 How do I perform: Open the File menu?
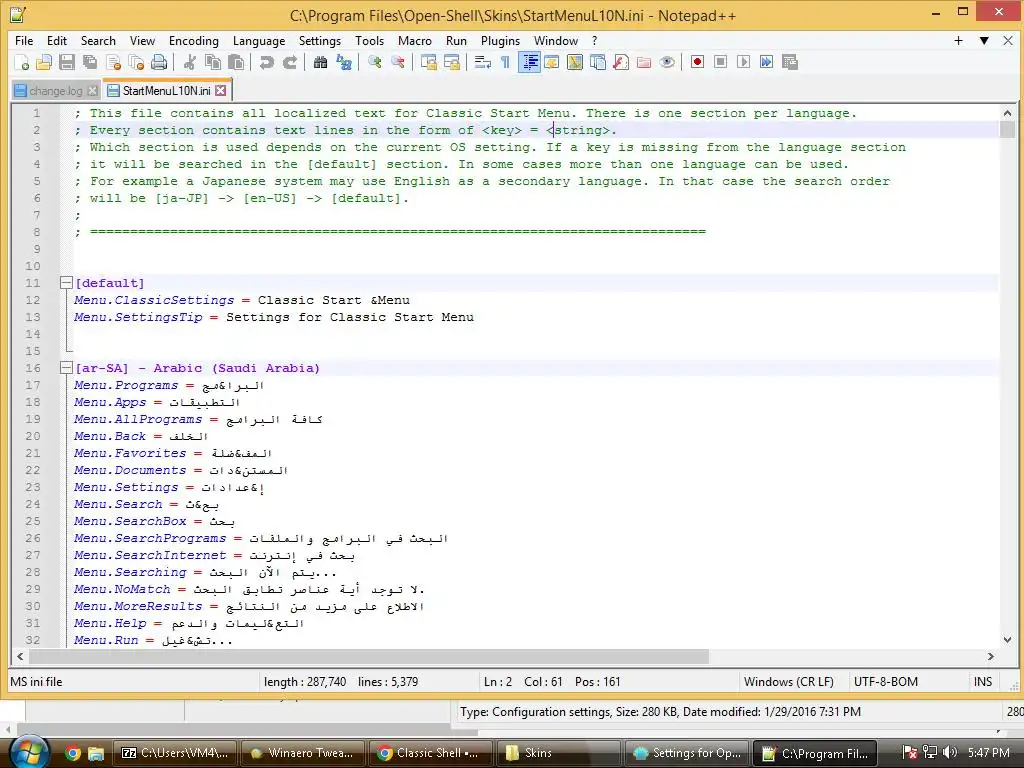[24, 40]
